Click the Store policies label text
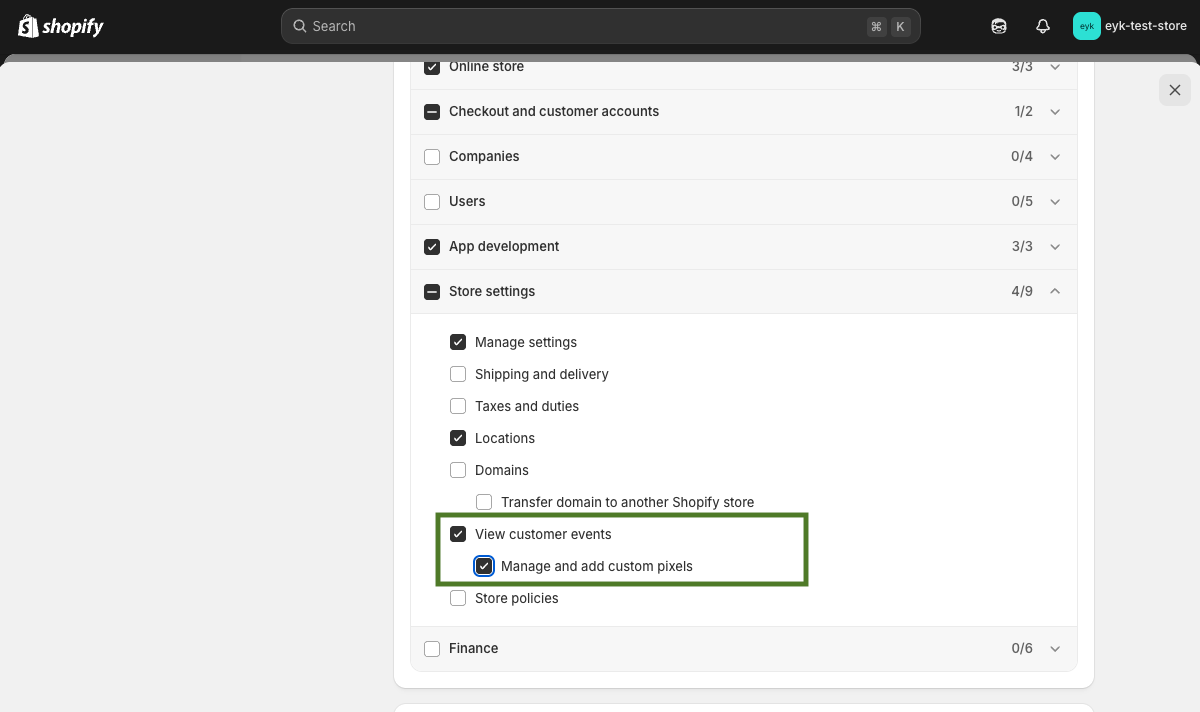Image resolution: width=1200 pixels, height=712 pixels. click(x=517, y=598)
